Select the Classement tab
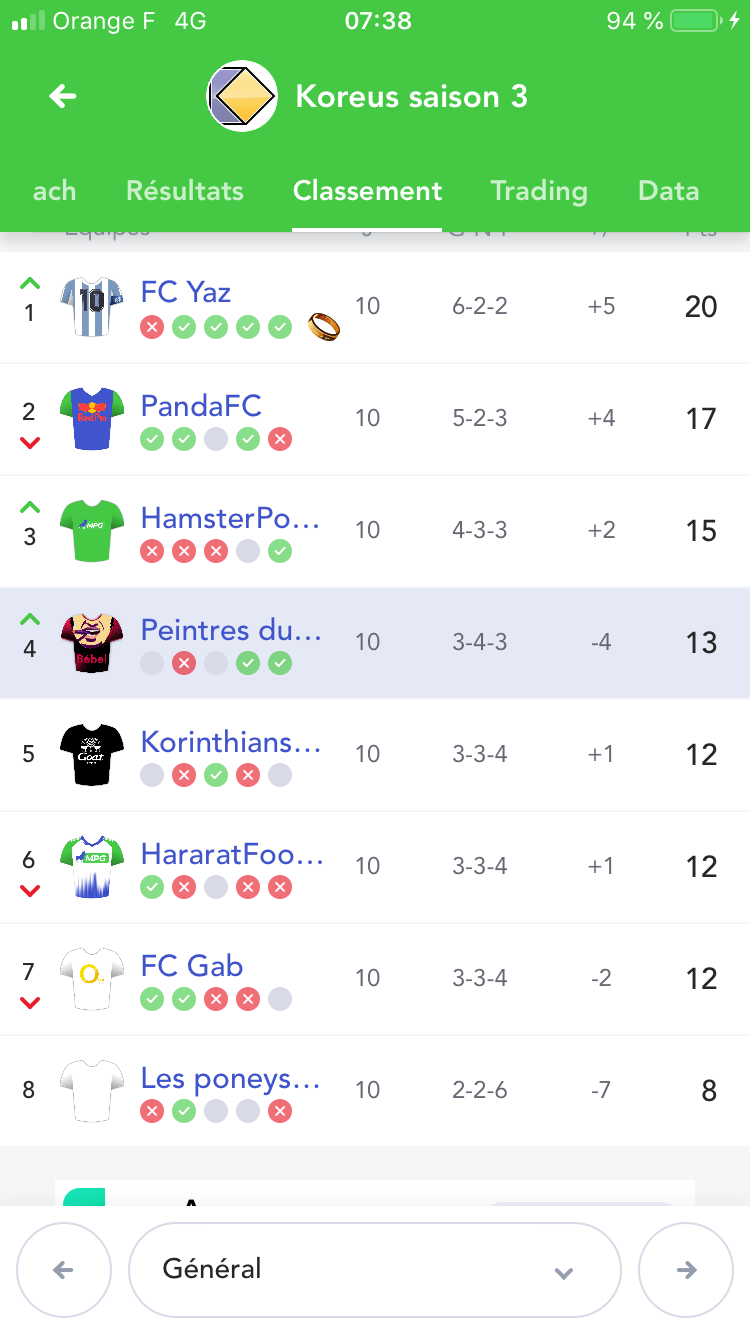Screen dimensions: 750x1334 pos(367,191)
